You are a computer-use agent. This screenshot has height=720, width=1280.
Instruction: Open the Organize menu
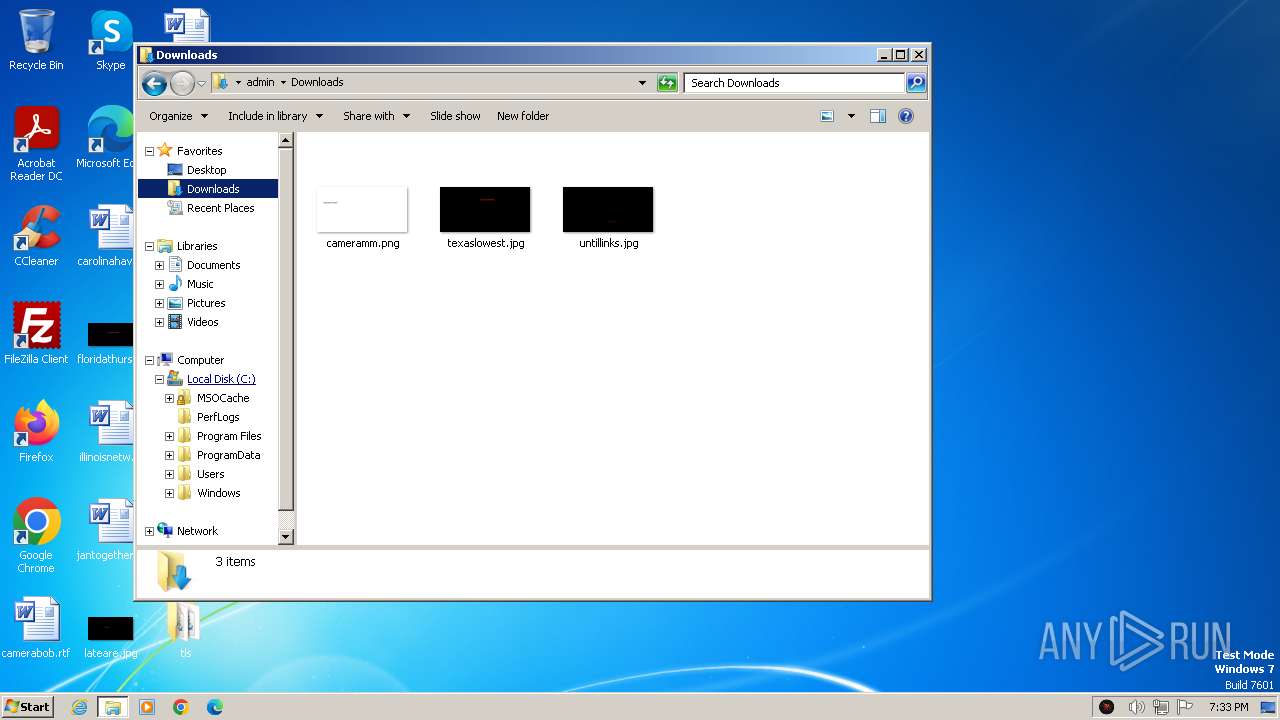(x=178, y=116)
